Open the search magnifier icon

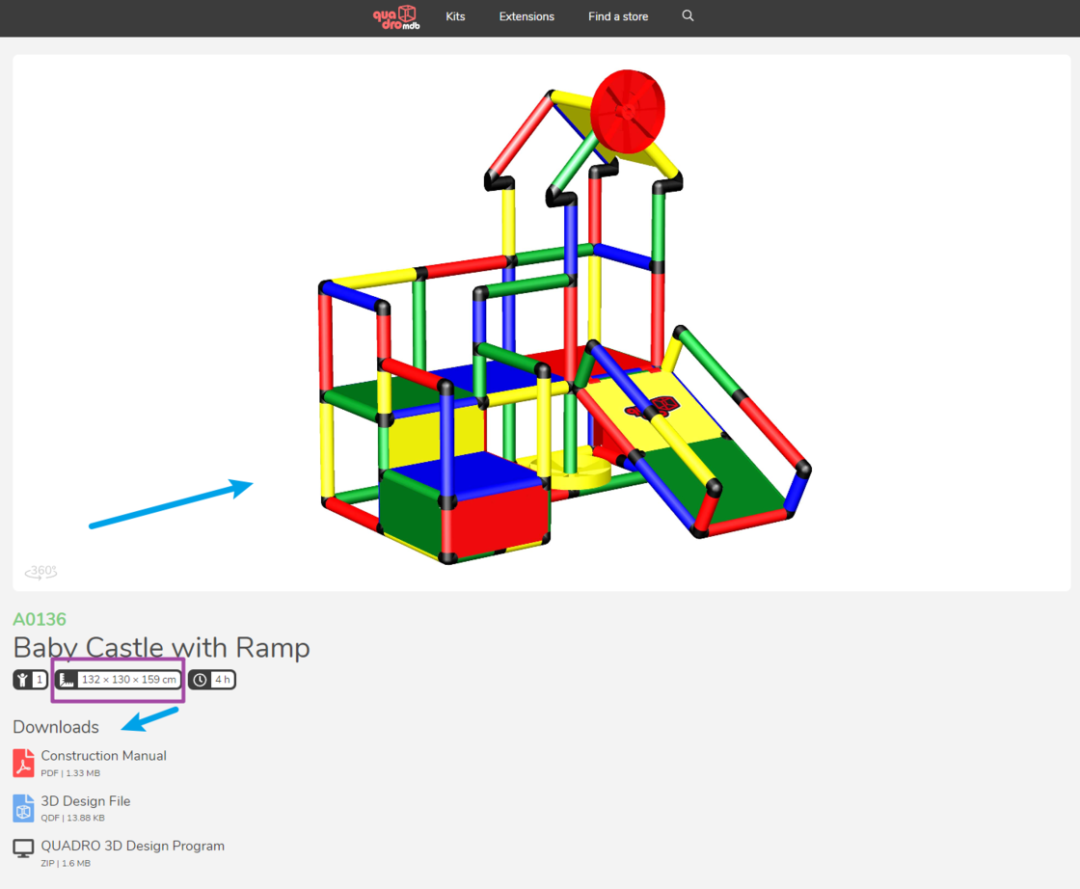coord(687,16)
